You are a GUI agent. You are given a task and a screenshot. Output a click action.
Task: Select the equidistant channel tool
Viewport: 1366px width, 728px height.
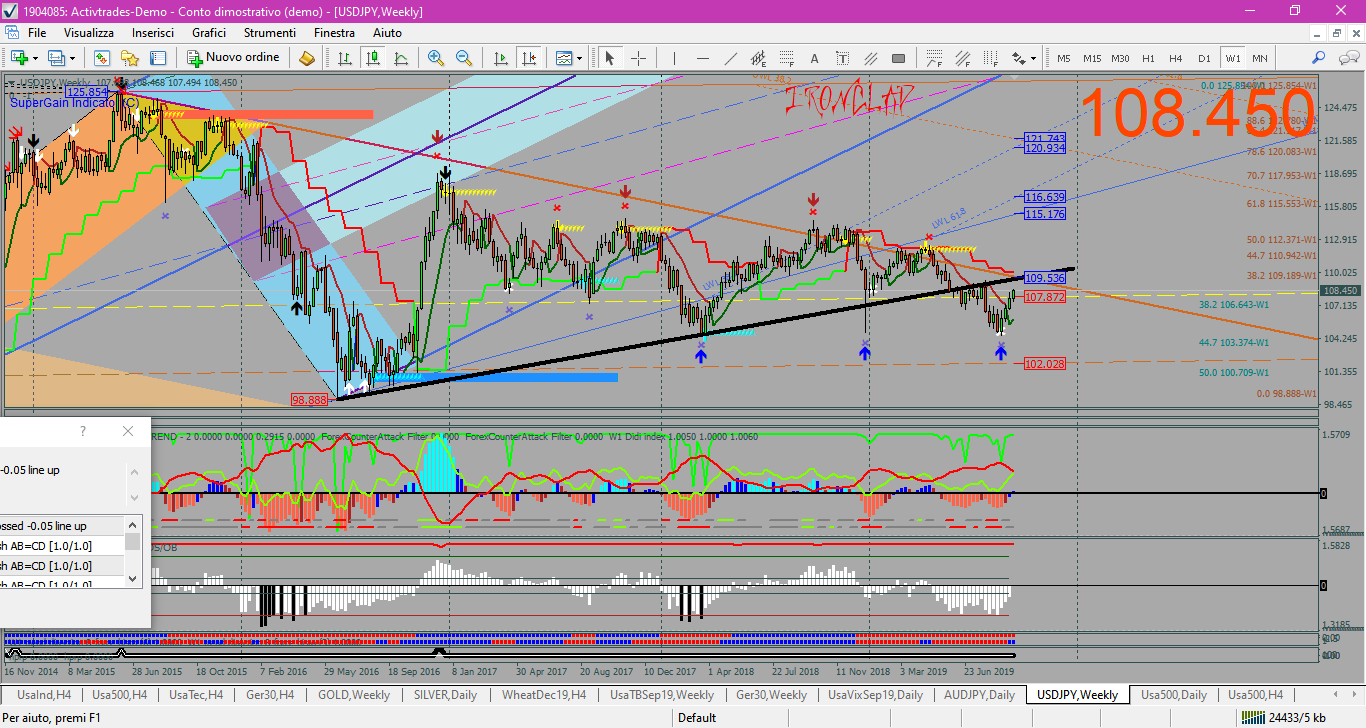(759, 58)
